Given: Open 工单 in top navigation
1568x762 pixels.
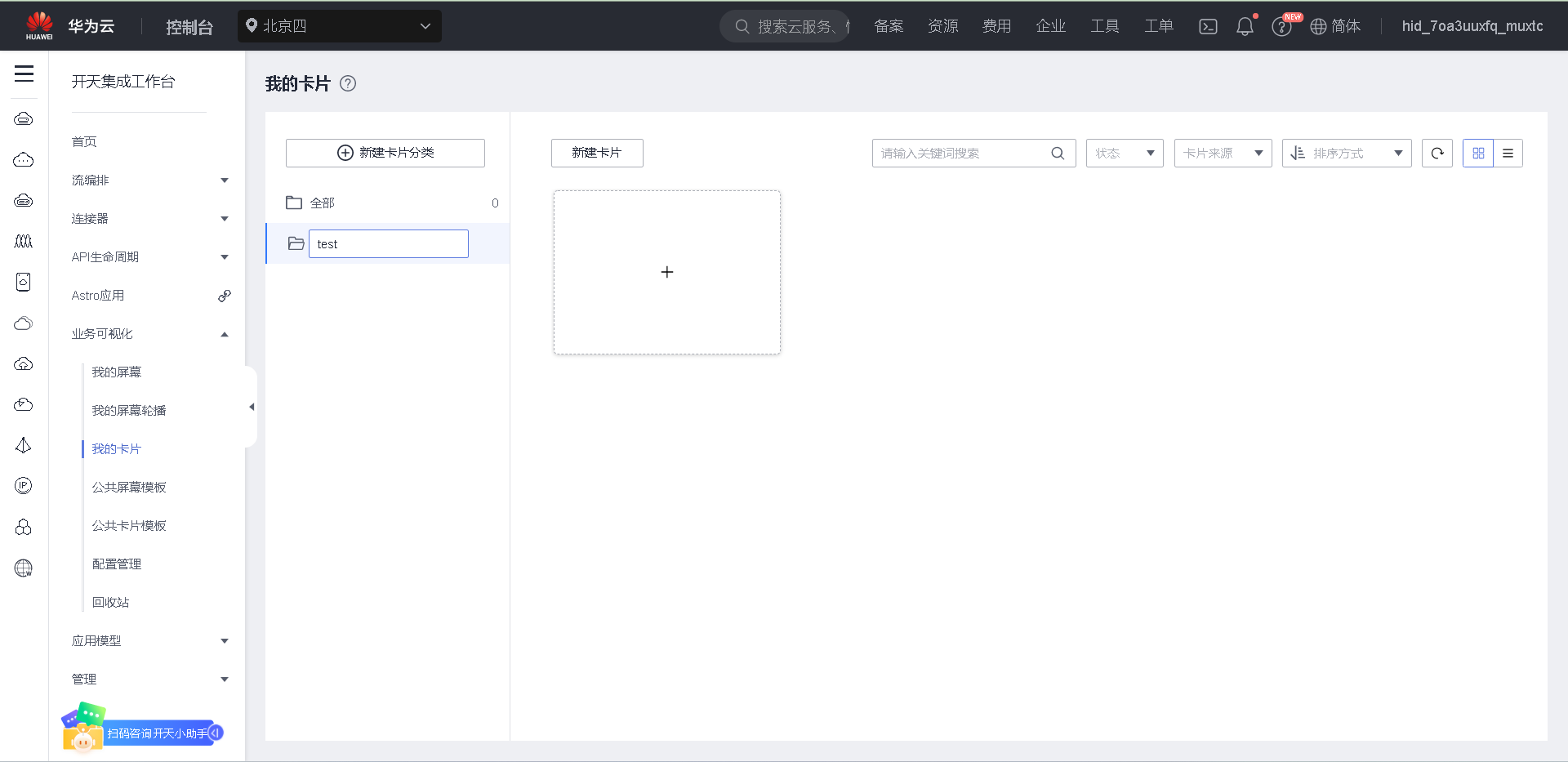Looking at the screenshot, I should pyautogui.click(x=1159, y=26).
